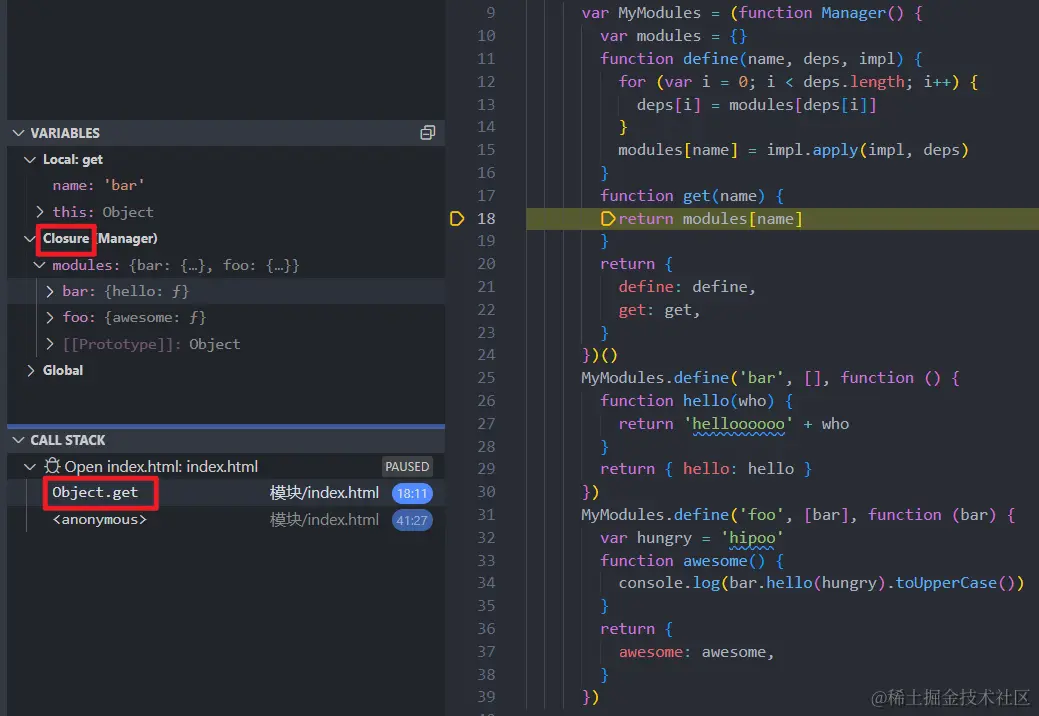Click line number 9 in the gutter
The width and height of the screenshot is (1039, 716).
[490, 13]
